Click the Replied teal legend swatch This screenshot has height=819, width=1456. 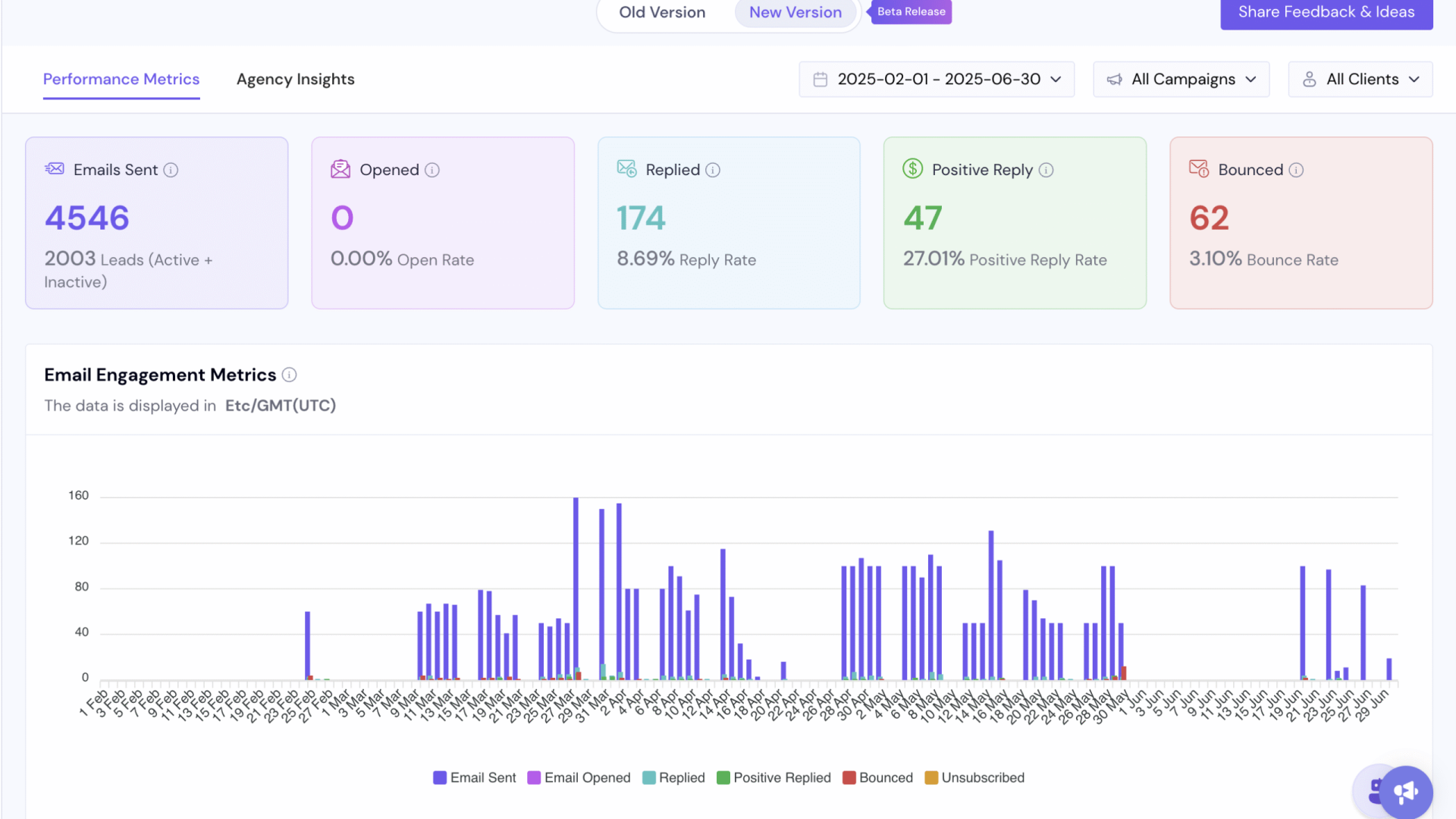tap(649, 777)
